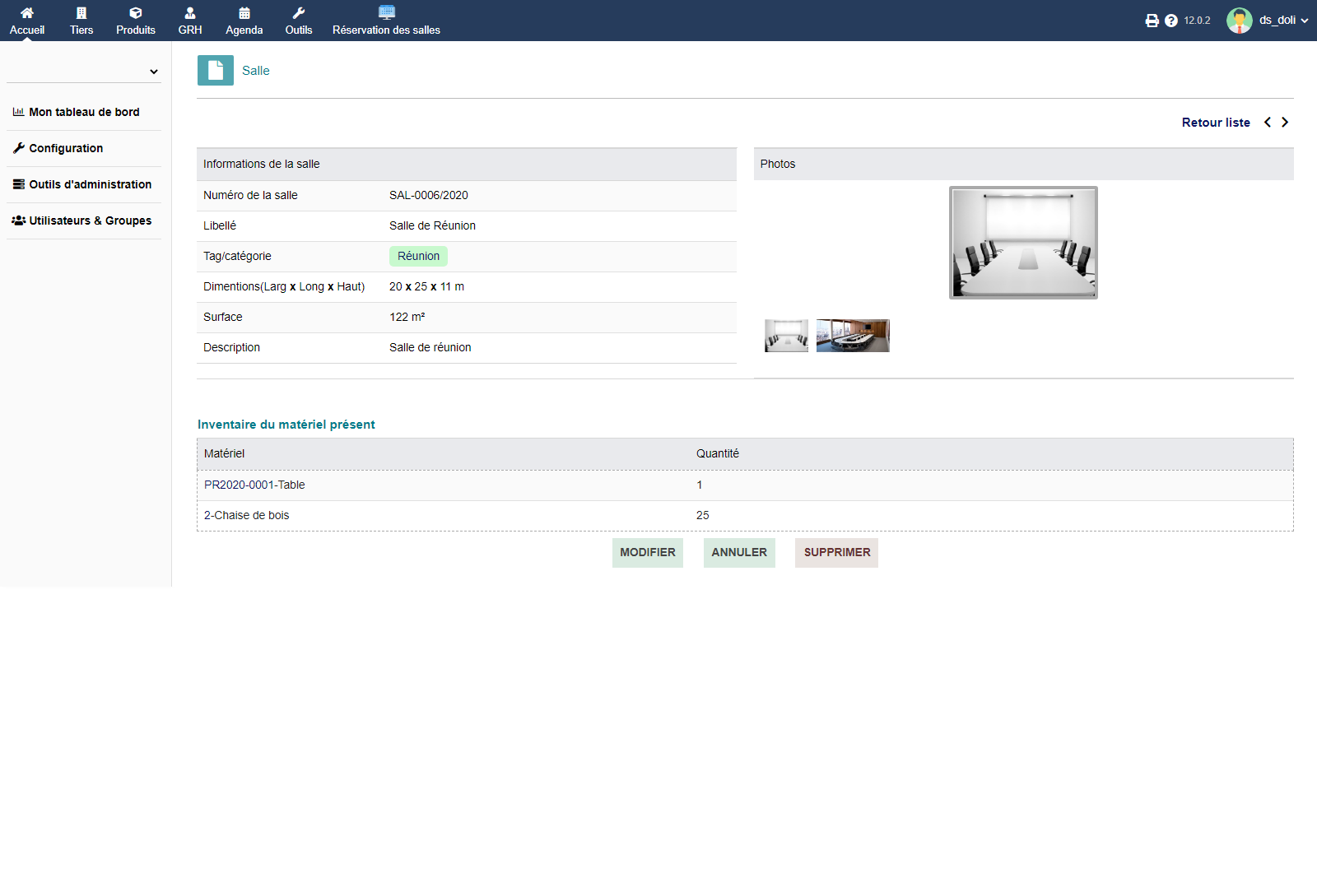Open the Produits cube icon menu

(136, 13)
